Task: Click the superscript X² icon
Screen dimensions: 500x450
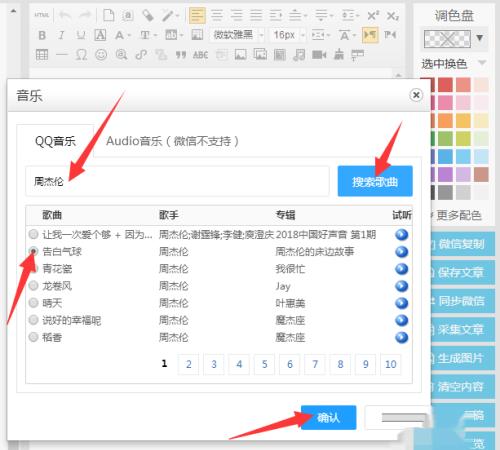Action: 373,15
